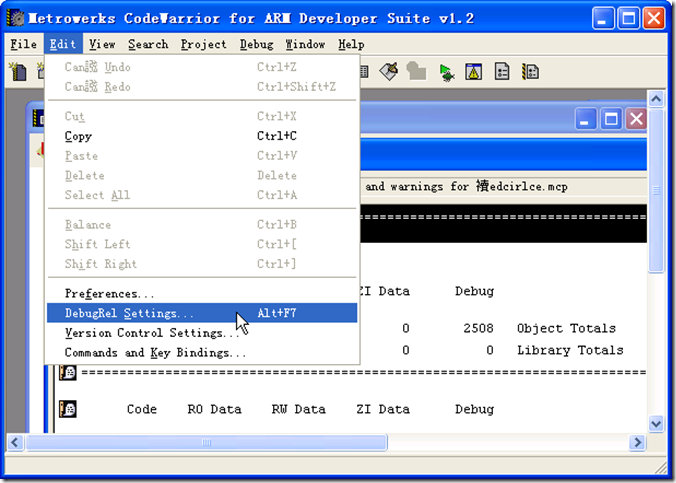
Task: Maximize the main CodeWarrior window
Action: tap(629, 18)
